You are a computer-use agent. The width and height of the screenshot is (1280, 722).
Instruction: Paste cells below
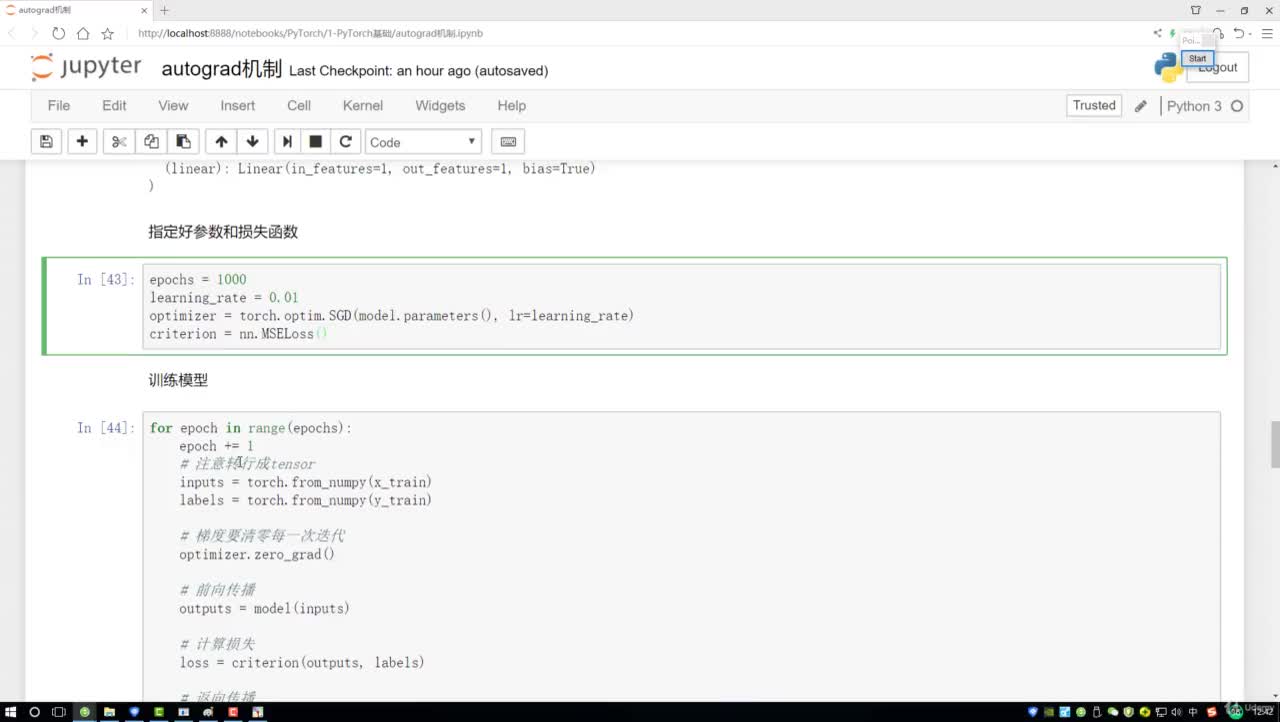[183, 142]
